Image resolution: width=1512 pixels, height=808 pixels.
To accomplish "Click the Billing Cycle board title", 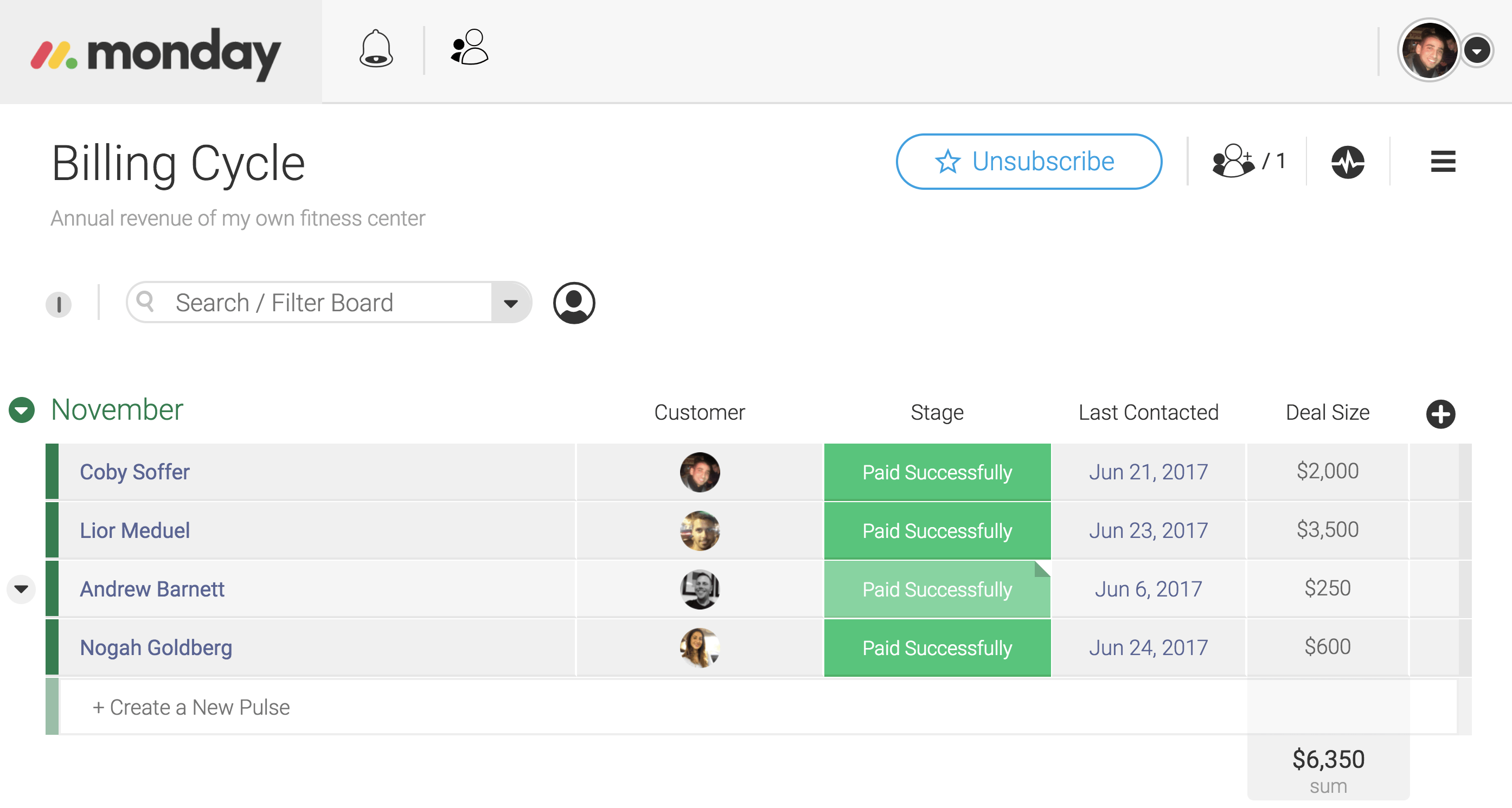I will tap(178, 163).
